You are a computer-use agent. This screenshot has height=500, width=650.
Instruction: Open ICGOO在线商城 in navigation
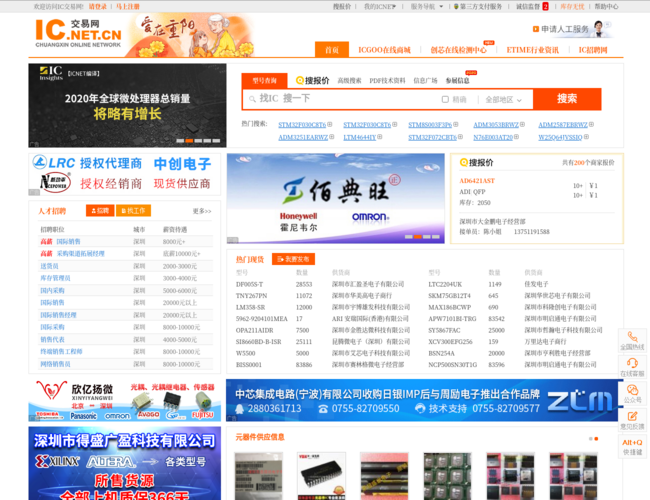pos(384,50)
